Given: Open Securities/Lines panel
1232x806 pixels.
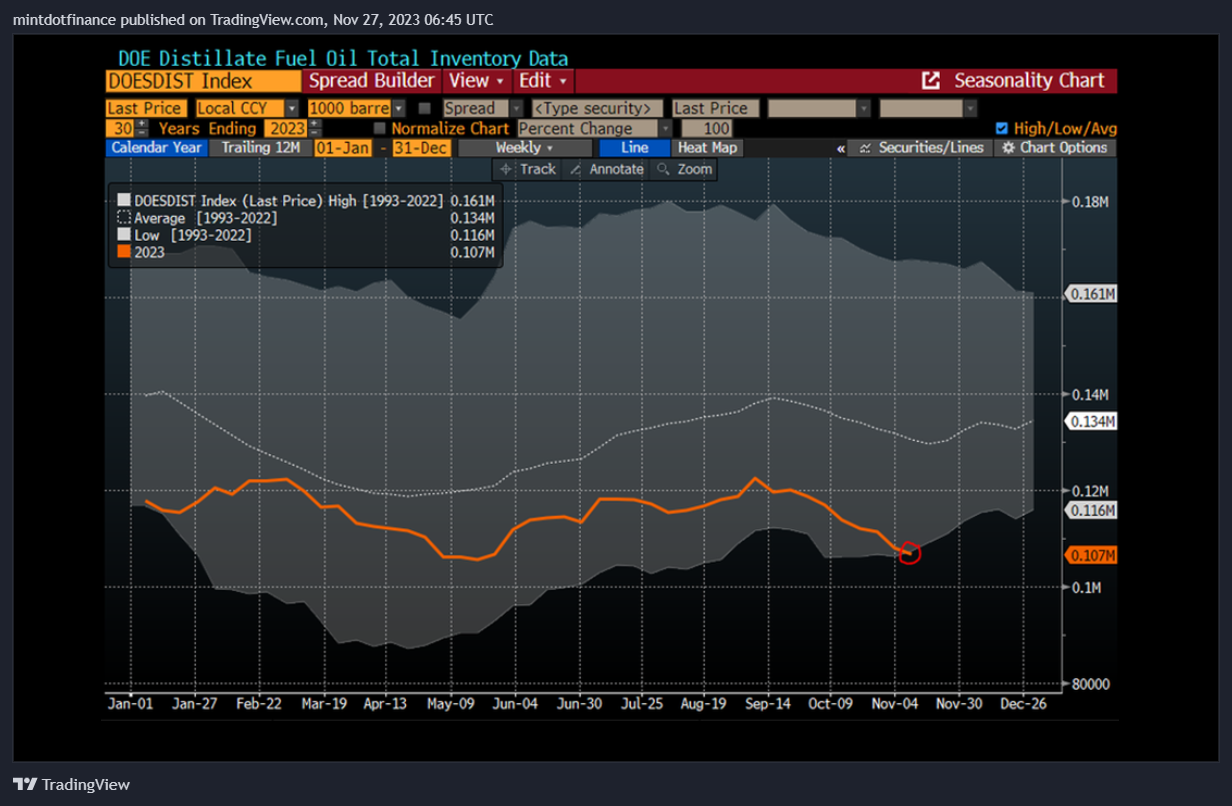Looking at the screenshot, I should click(921, 147).
